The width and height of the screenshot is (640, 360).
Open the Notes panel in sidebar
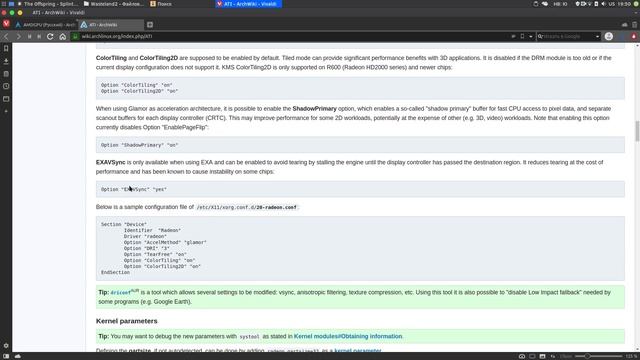6,74
